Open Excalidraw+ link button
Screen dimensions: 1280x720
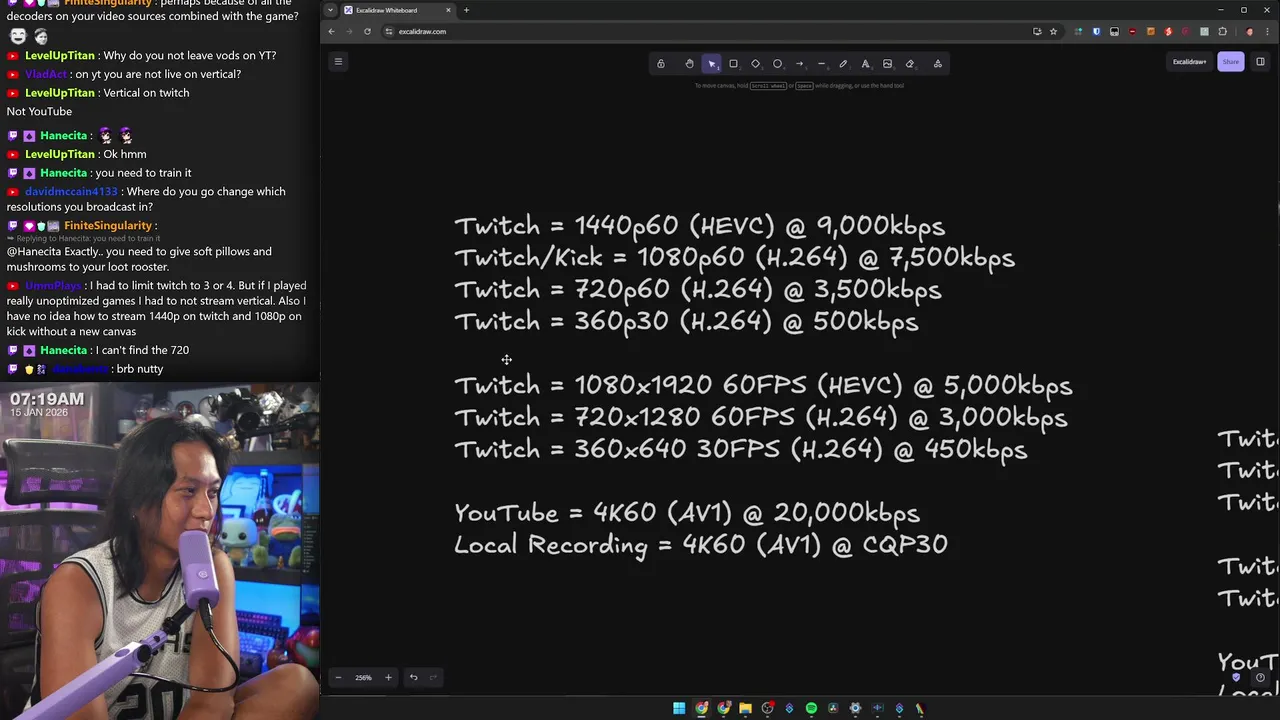coord(1189,62)
